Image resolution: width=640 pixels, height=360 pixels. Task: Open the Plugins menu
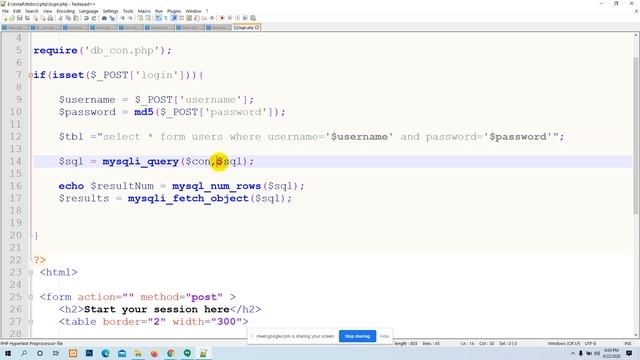point(174,11)
